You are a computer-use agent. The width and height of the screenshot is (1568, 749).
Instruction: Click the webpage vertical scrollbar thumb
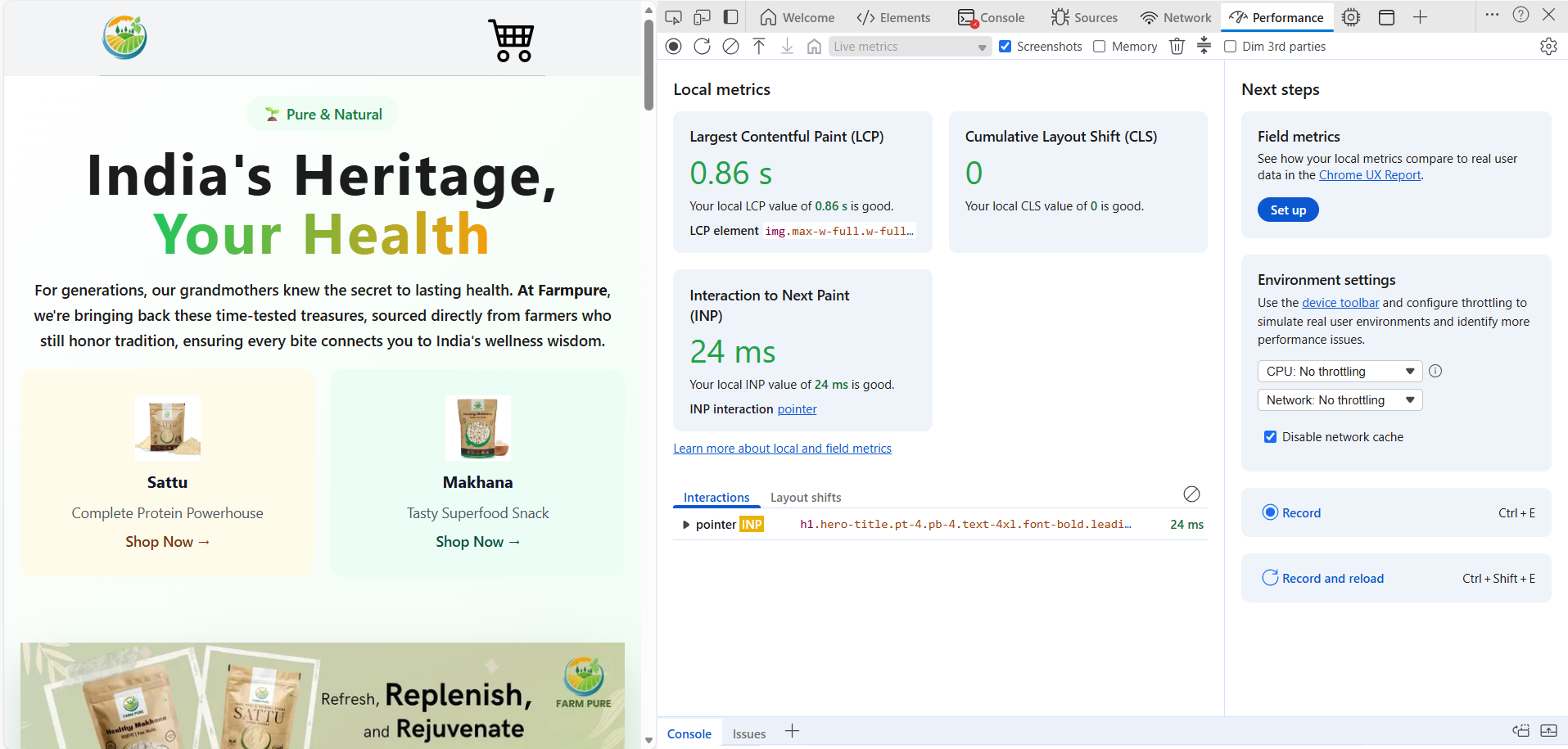click(648, 64)
